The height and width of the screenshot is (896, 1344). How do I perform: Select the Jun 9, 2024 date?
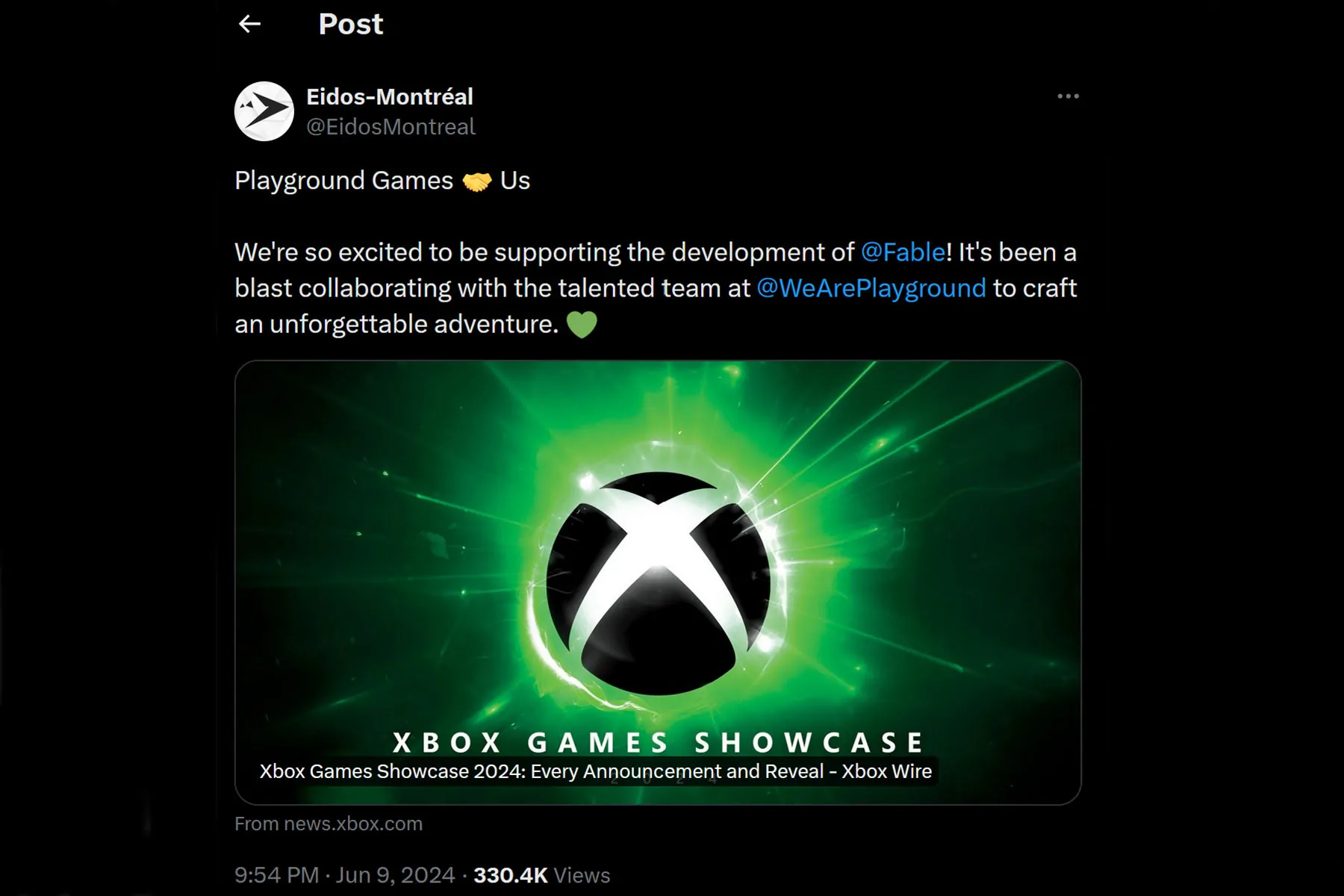click(x=396, y=875)
